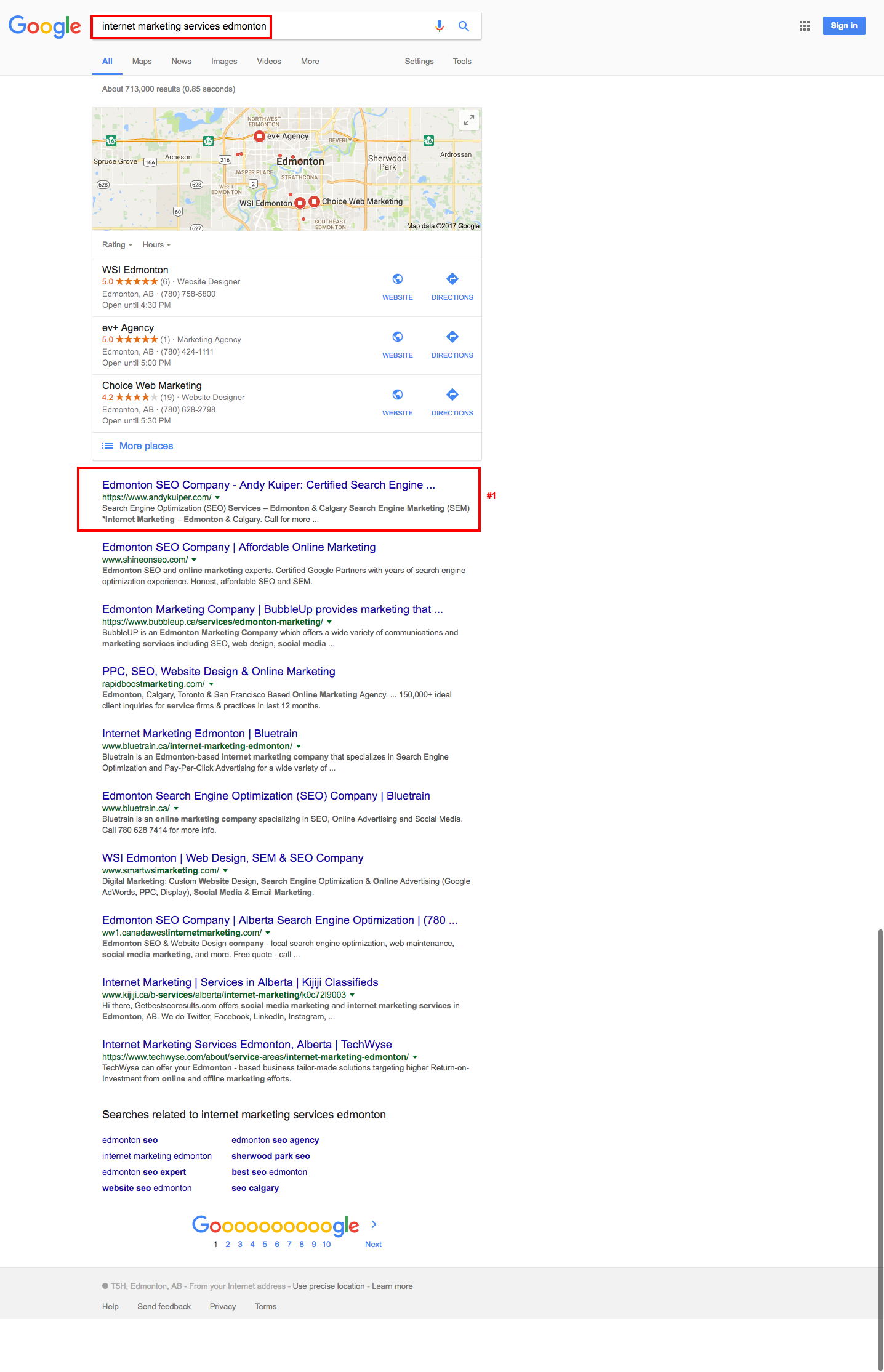Expand smartwsimarketing.com result options arrow
The width and height of the screenshot is (884, 1372).
coord(225,870)
